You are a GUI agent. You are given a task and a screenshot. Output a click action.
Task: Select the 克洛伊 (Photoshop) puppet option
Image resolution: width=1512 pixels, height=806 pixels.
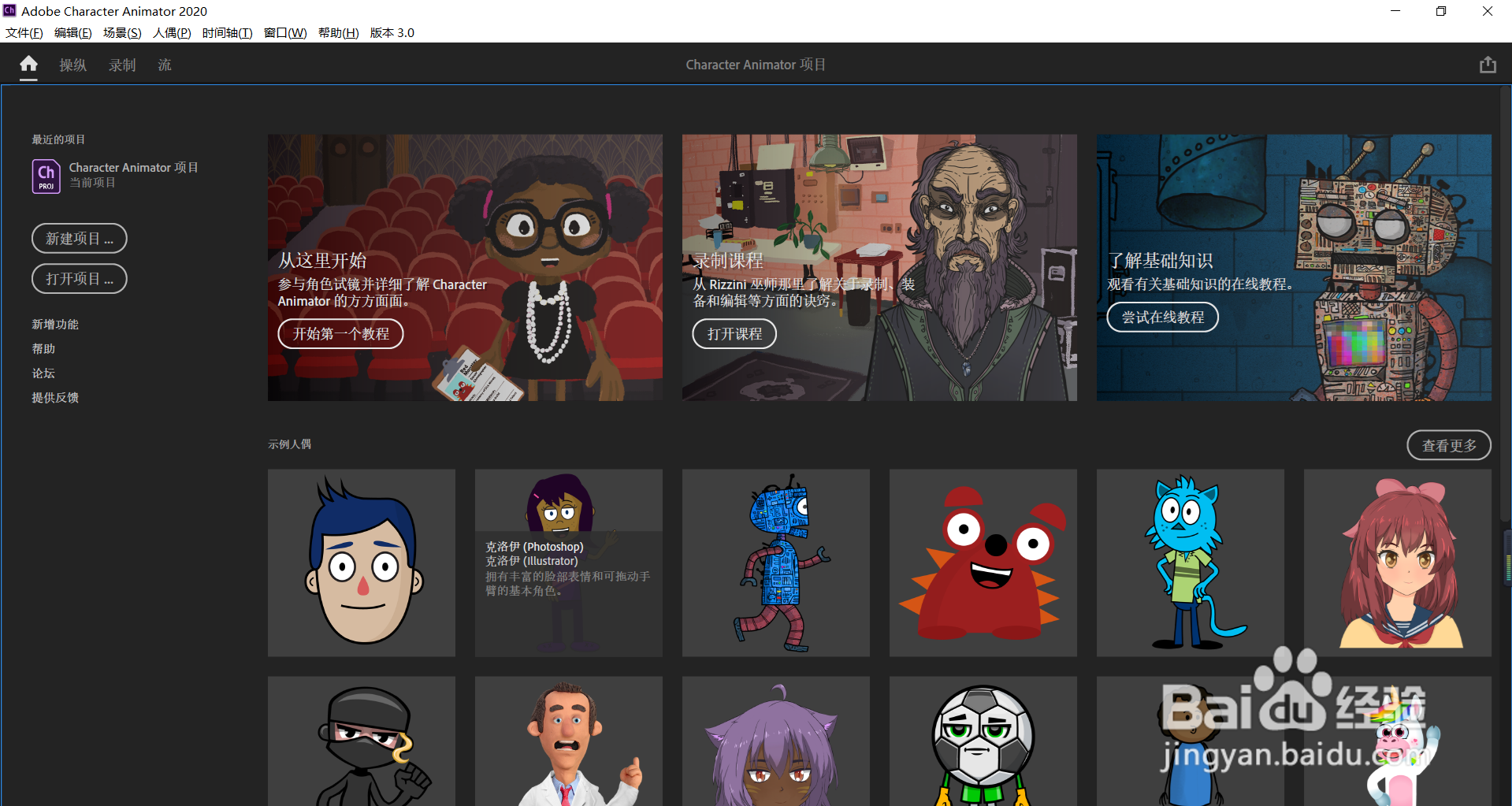click(x=534, y=546)
